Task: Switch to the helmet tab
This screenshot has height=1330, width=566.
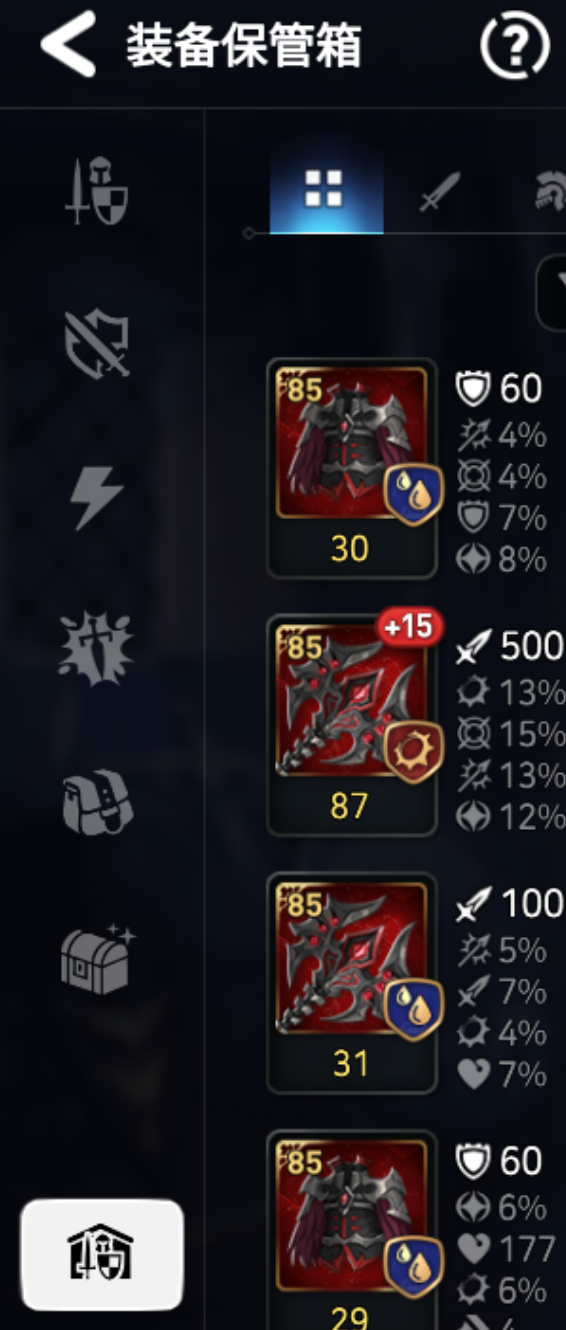Action: coord(551,190)
